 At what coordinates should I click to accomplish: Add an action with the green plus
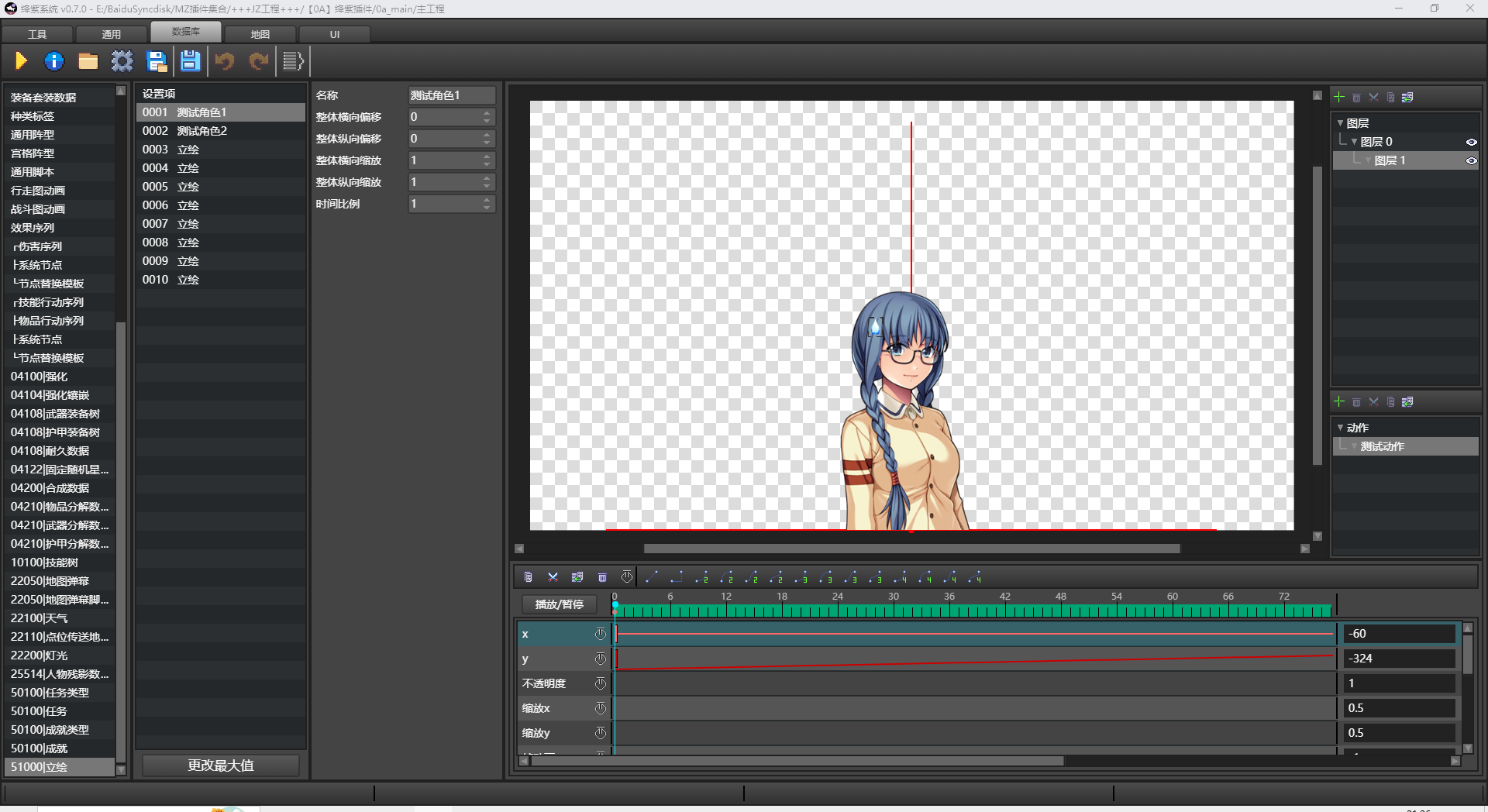point(1339,401)
